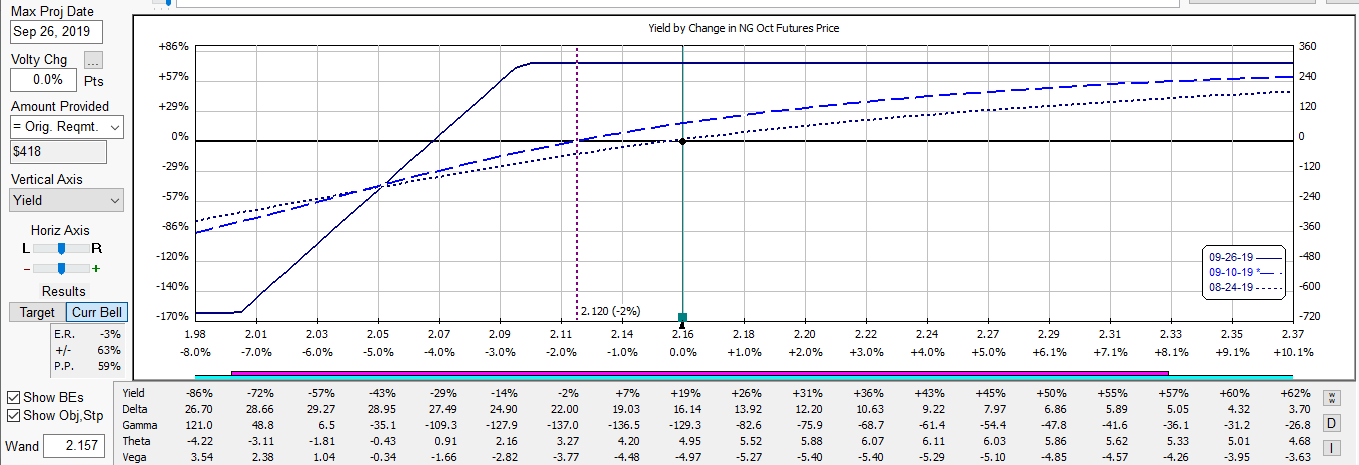Click the $418 amount field
Screen dimensions: 1359x465
(58, 151)
